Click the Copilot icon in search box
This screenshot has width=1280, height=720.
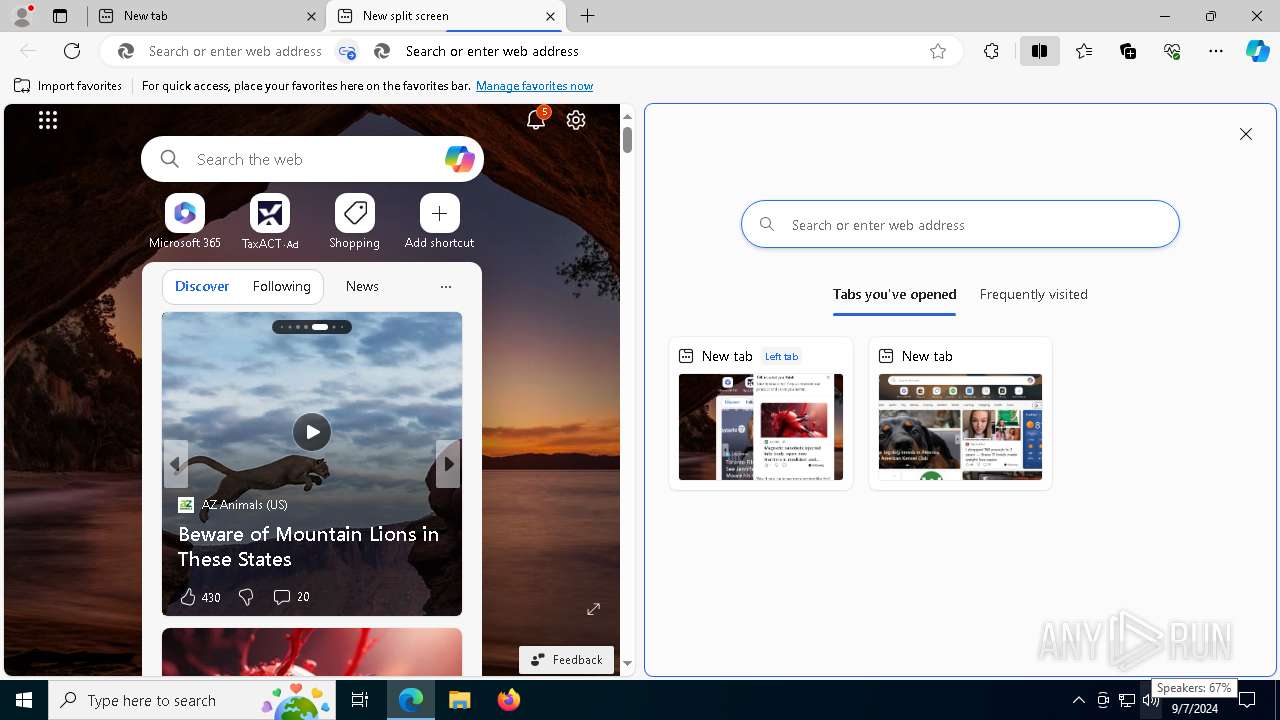(459, 159)
